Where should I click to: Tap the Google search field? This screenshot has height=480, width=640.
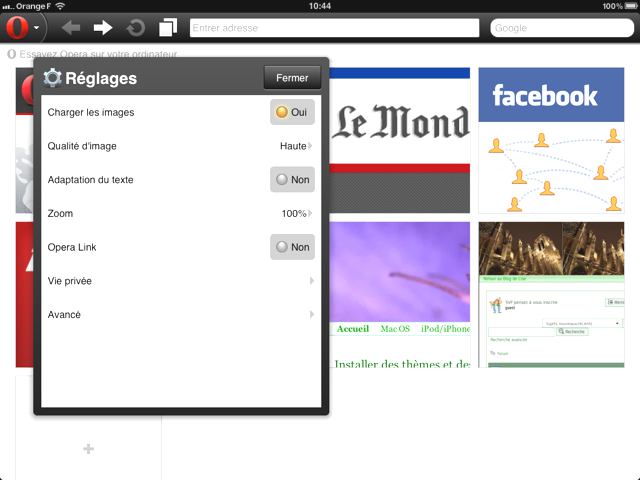pyautogui.click(x=560, y=28)
